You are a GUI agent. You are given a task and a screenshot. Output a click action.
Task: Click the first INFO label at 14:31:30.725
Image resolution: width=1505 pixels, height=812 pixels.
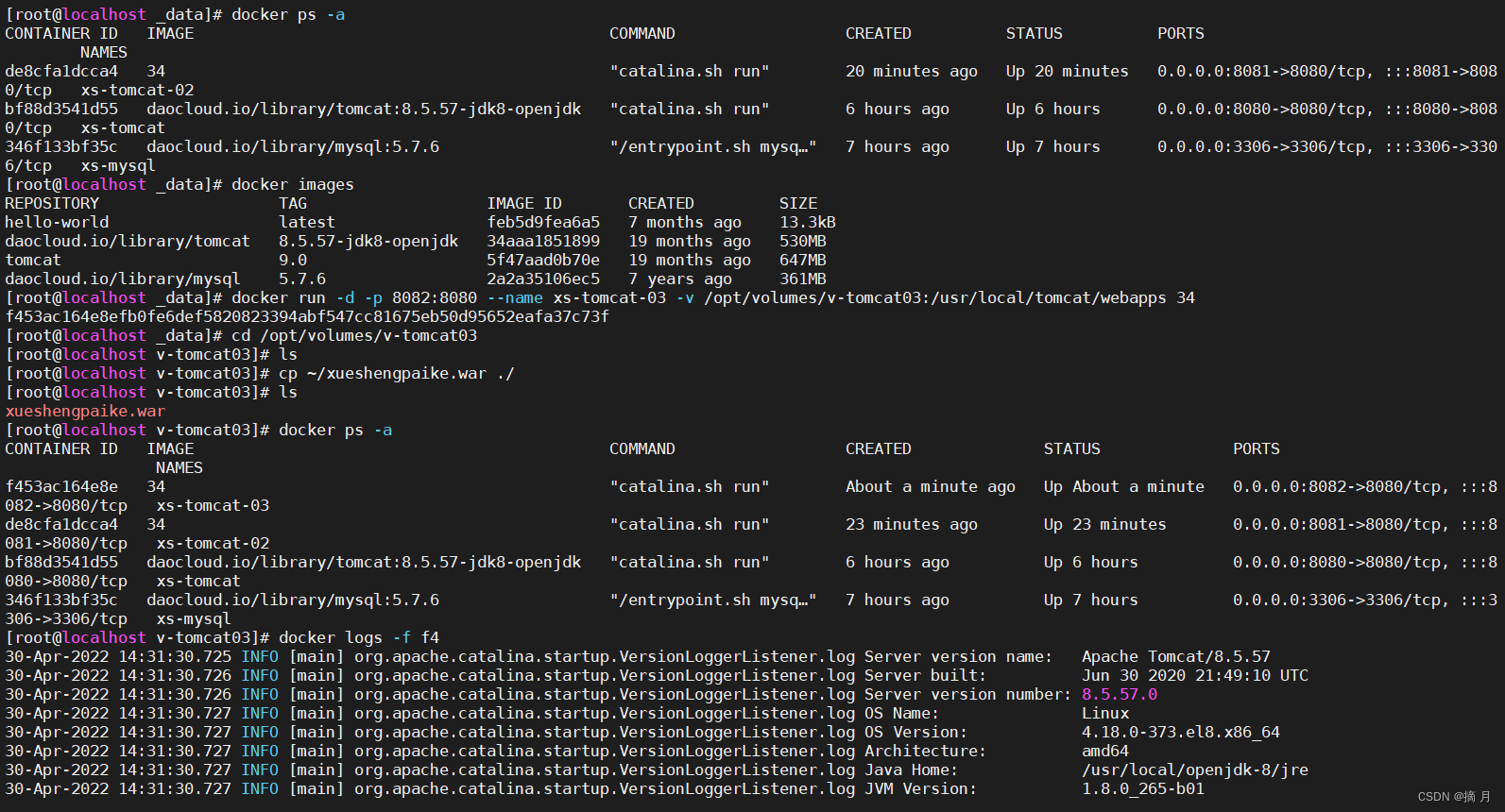point(260,656)
